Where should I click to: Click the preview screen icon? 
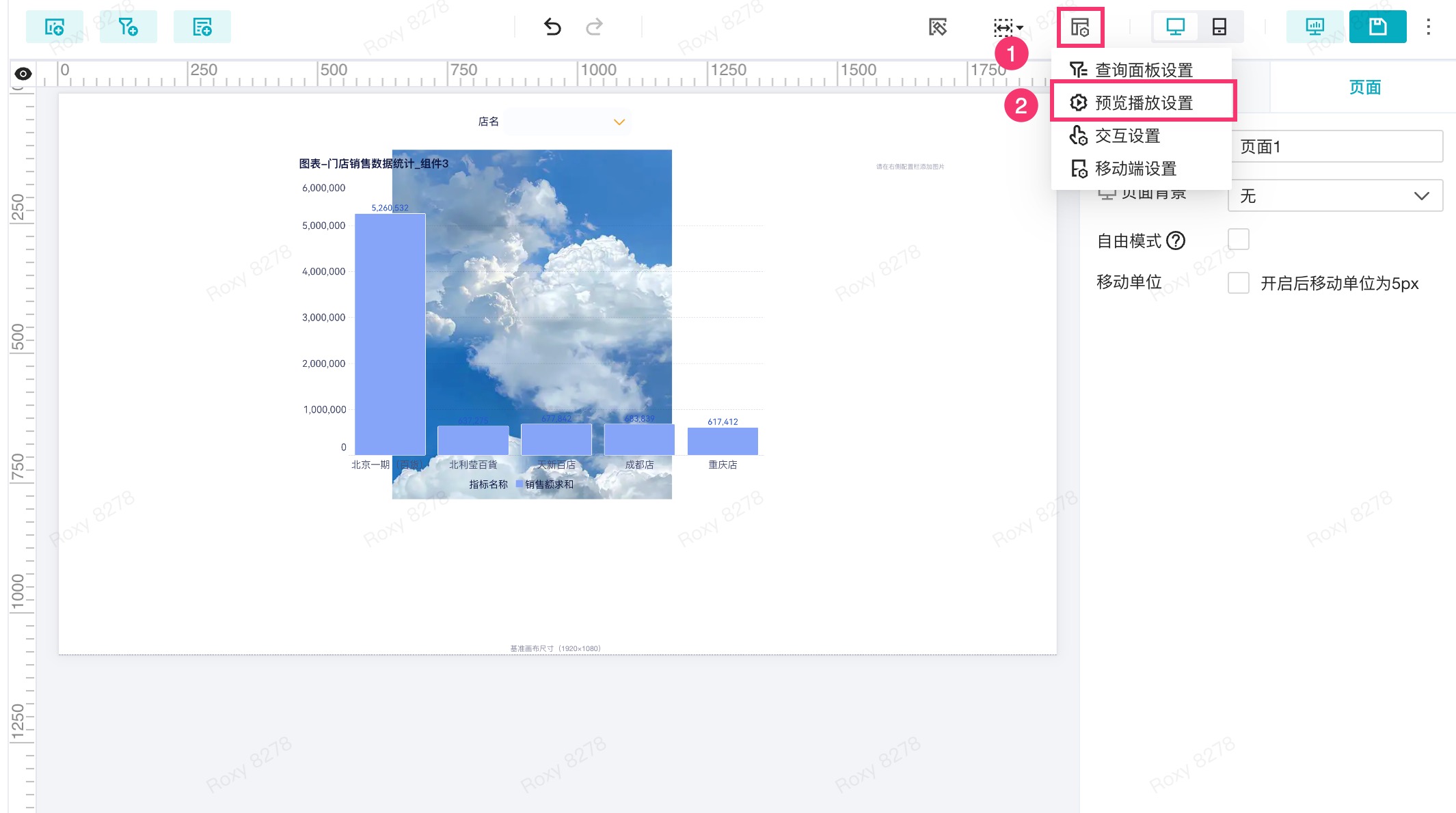click(x=1315, y=27)
